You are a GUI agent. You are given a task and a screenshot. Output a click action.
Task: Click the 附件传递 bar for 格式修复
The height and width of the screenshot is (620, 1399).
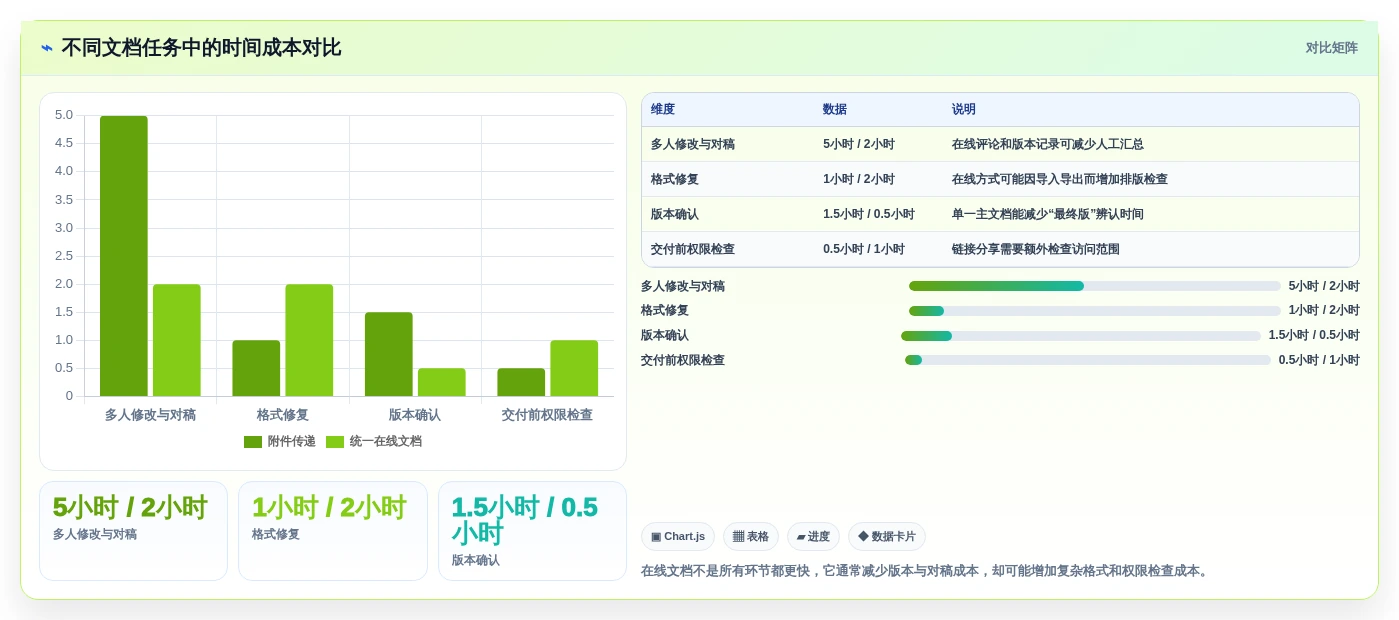pos(256,368)
